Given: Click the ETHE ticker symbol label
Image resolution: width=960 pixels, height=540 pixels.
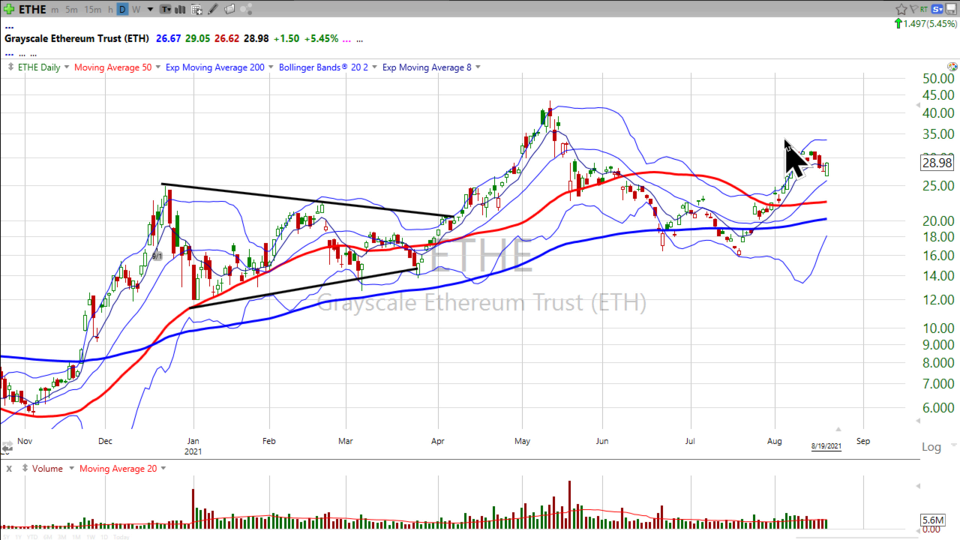Looking at the screenshot, I should 34,9.
